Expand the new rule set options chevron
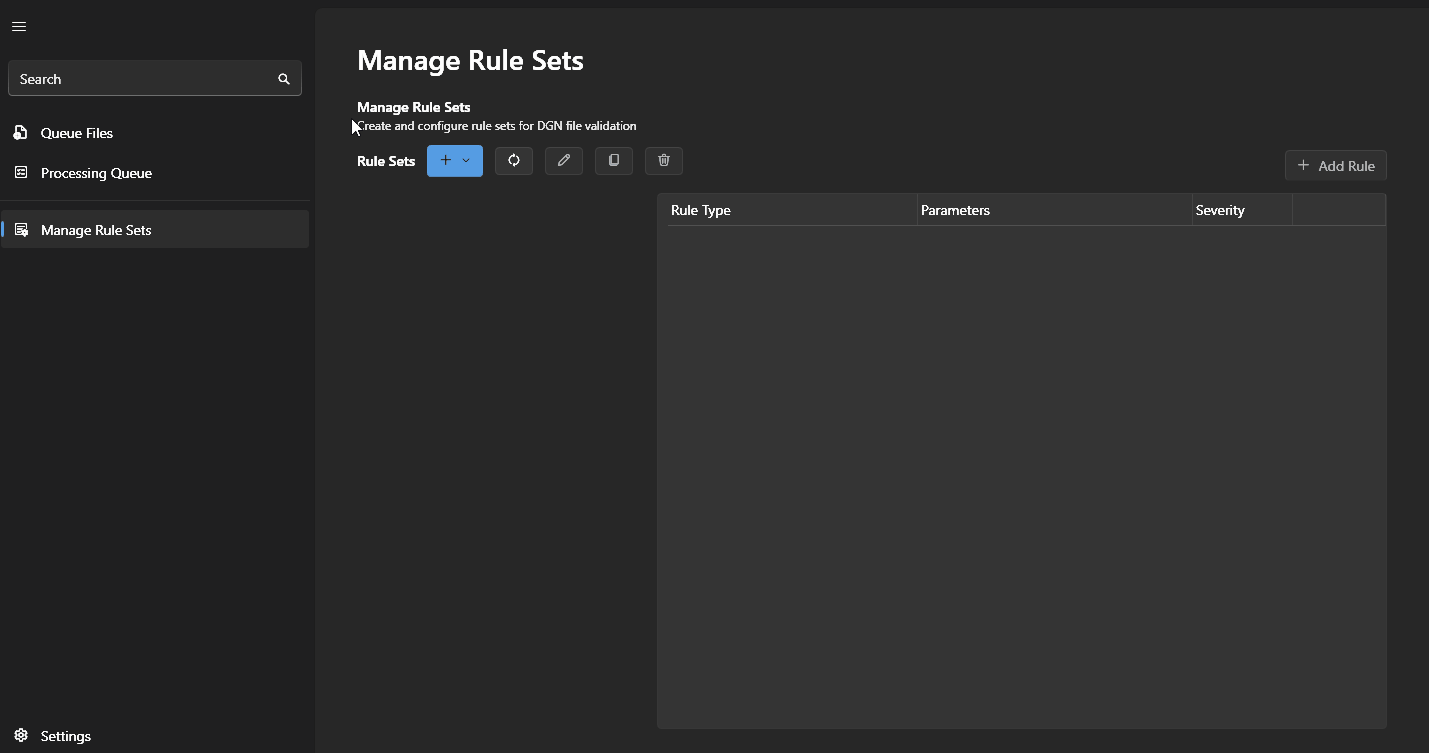 point(466,160)
